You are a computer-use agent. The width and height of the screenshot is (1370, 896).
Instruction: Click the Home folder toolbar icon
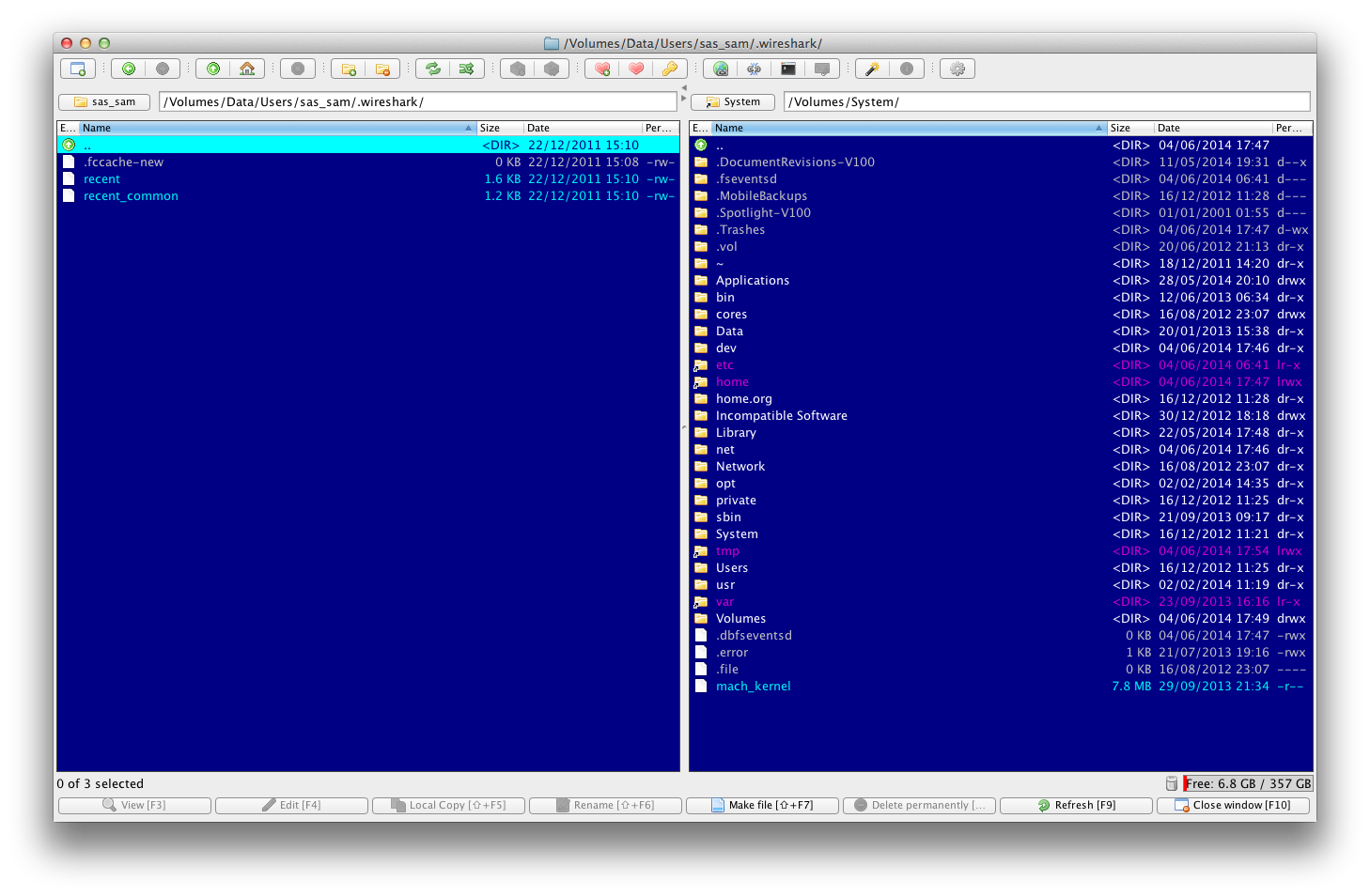coord(247,69)
